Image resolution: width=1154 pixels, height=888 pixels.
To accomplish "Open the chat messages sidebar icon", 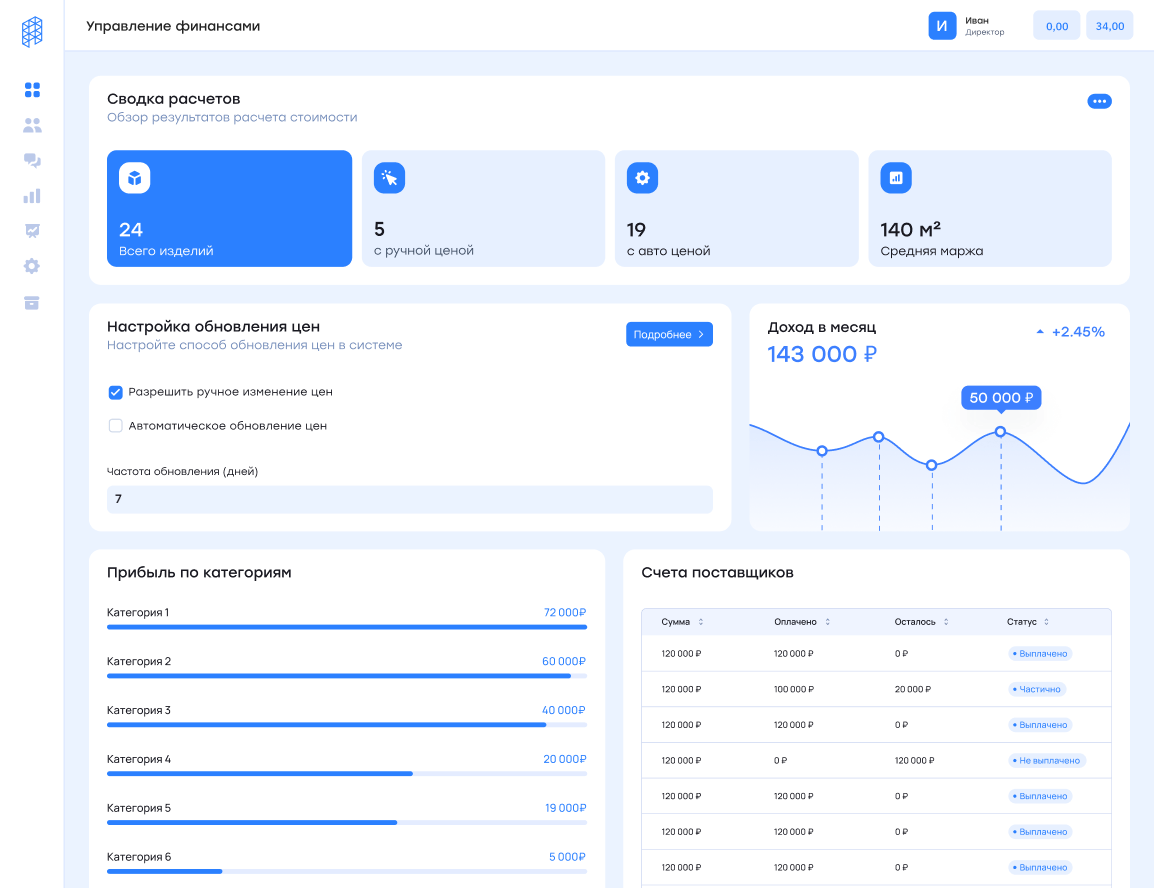I will 32,161.
